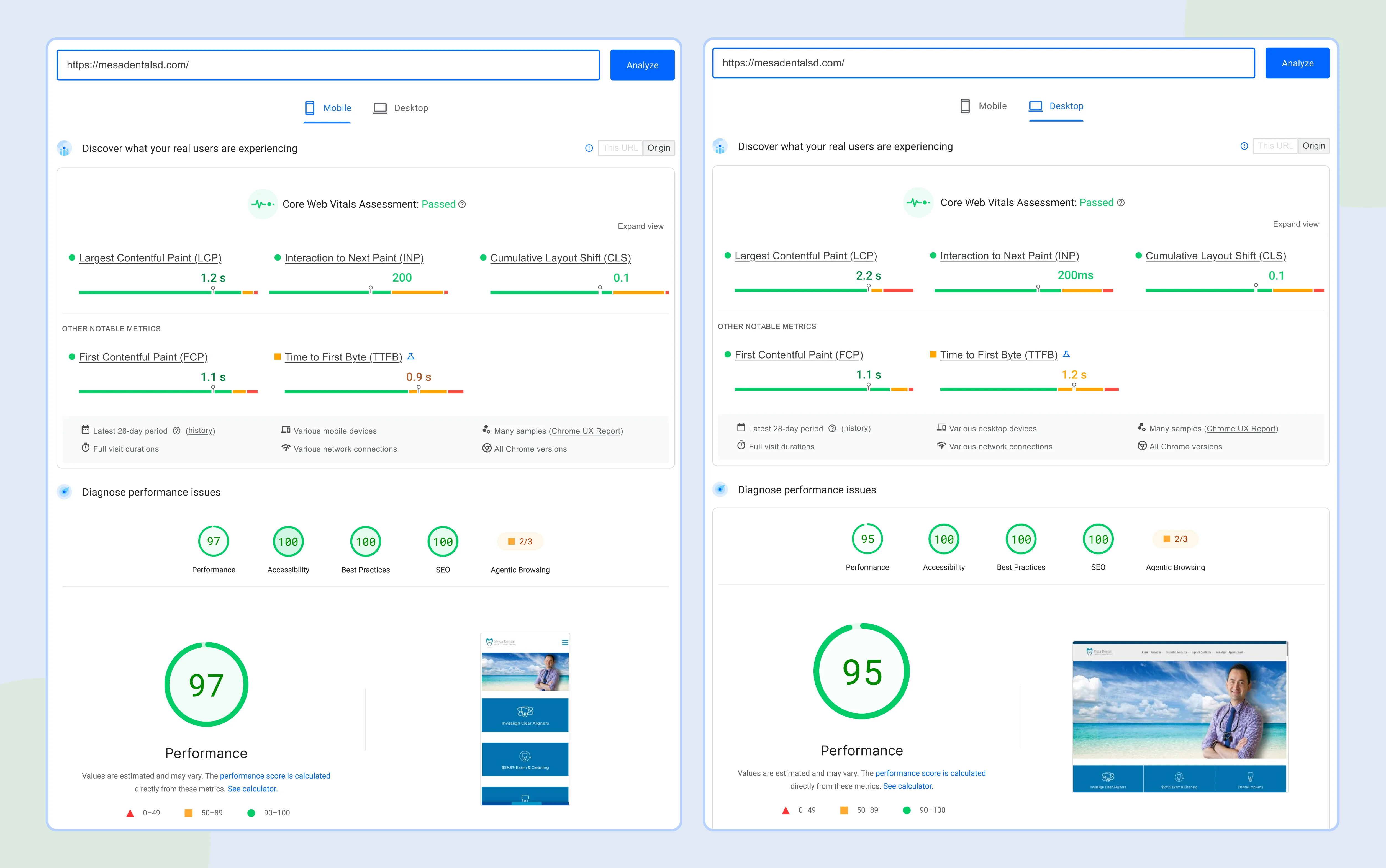This screenshot has height=868, width=1386.
Task: Open Interaction to Next Paint link, left panel
Action: click(354, 258)
